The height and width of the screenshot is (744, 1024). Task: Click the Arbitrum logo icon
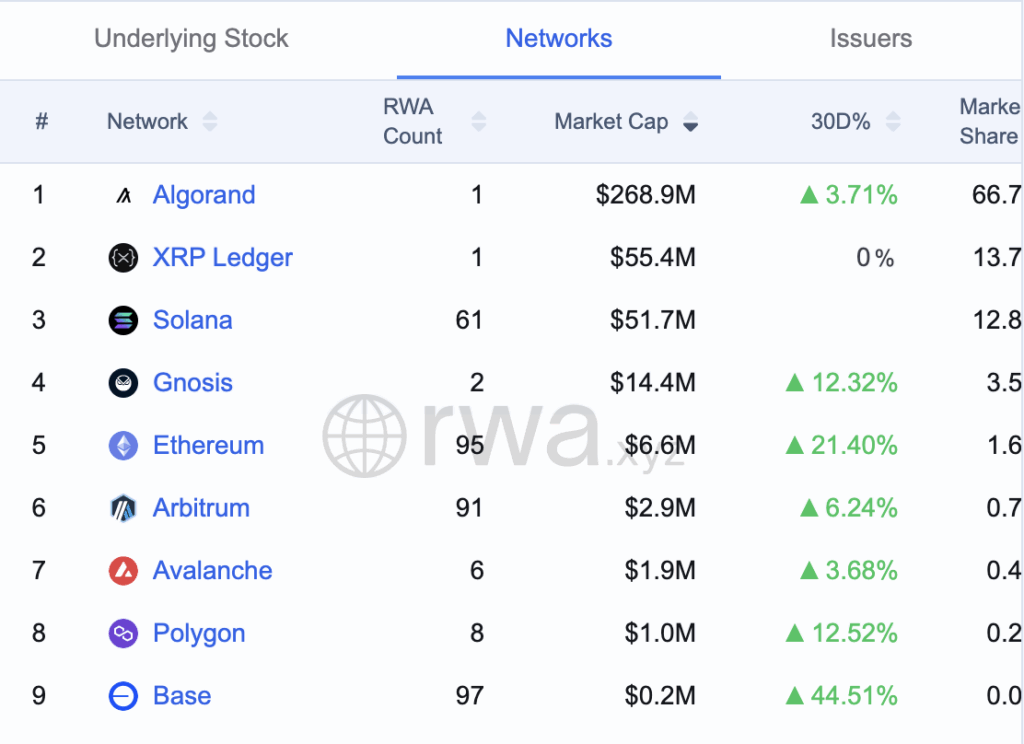point(123,508)
